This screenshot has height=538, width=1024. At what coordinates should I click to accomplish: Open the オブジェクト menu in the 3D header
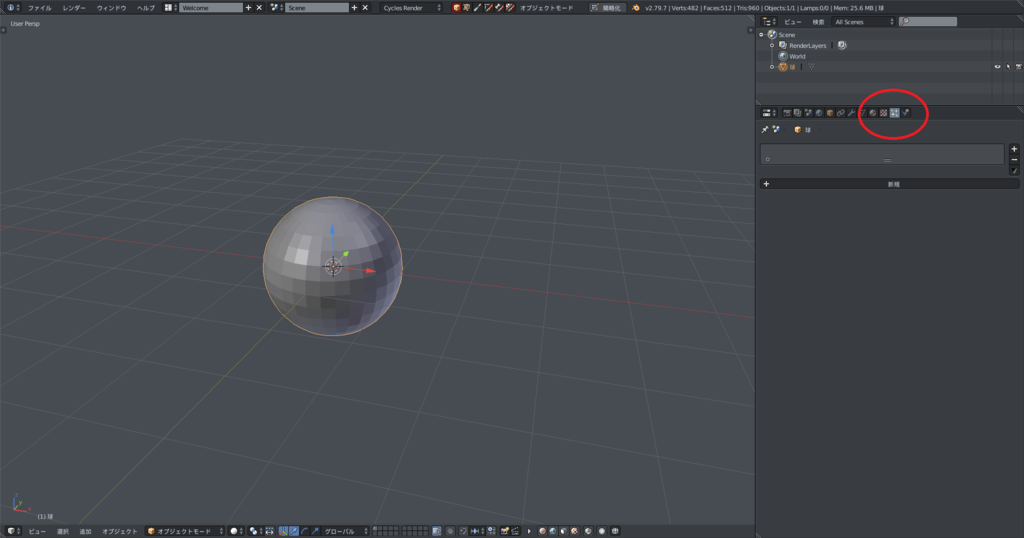click(x=120, y=531)
